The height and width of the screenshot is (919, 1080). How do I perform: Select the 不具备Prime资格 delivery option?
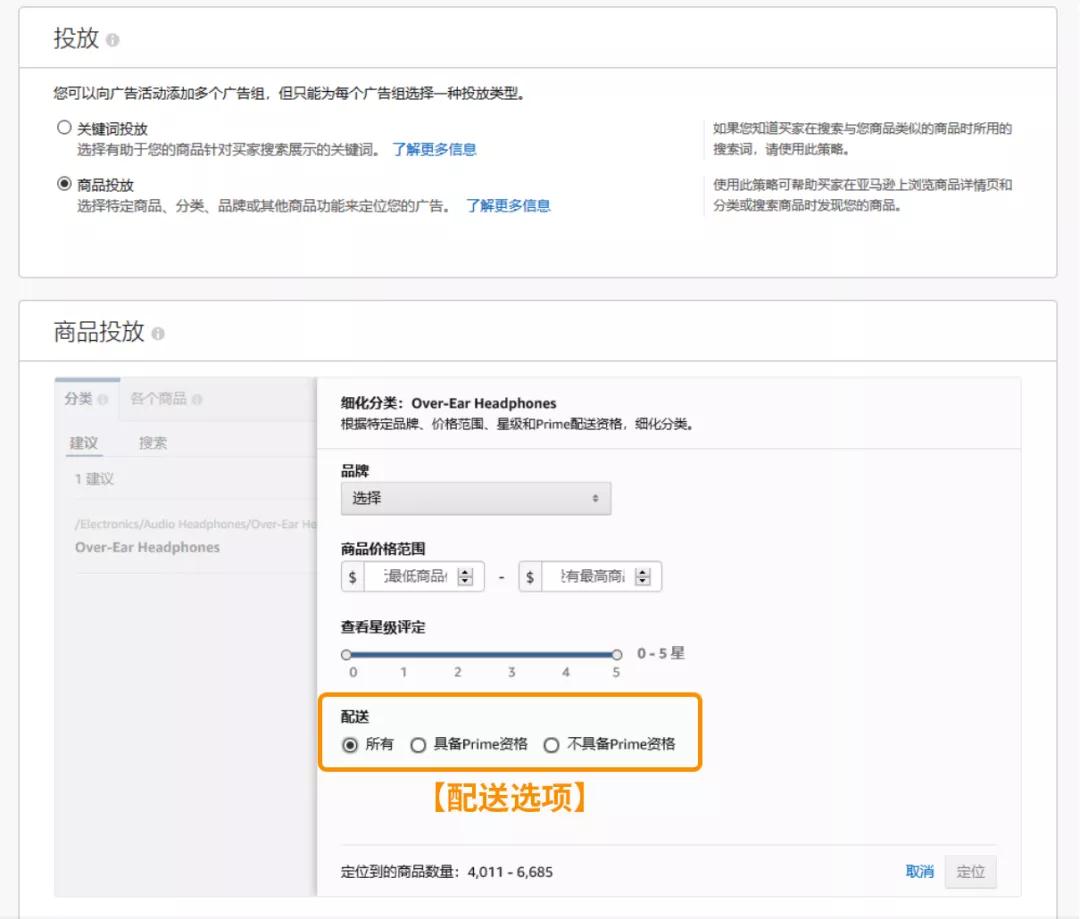click(551, 745)
